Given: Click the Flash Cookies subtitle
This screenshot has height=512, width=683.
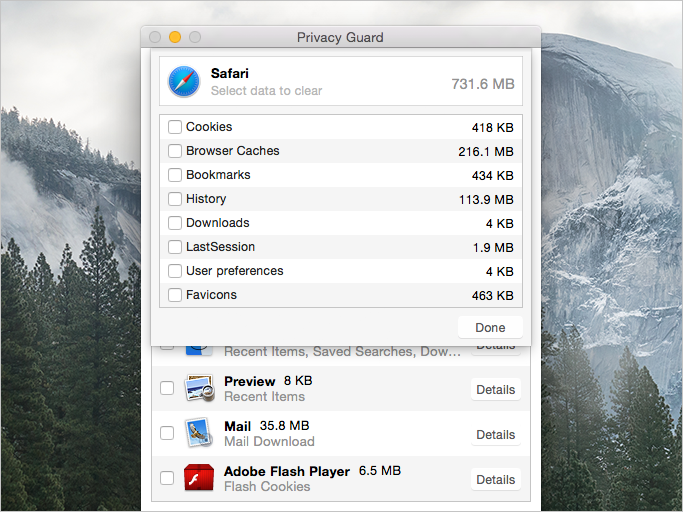Looking at the screenshot, I should coord(267,486).
